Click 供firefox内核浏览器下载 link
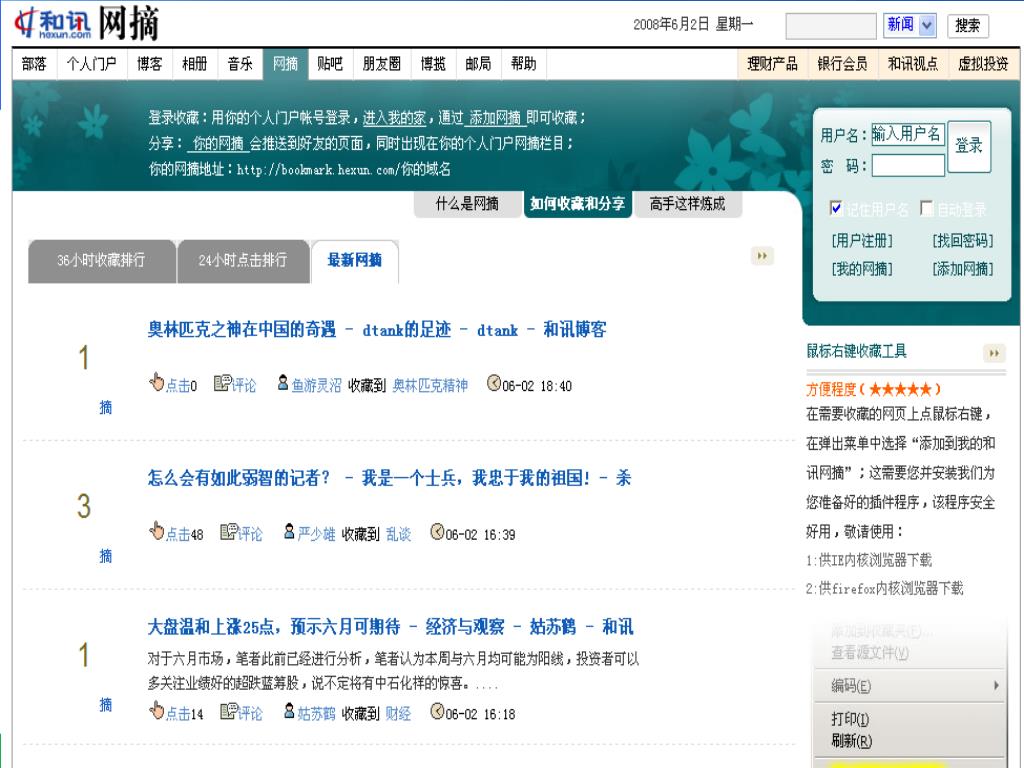Screen dimensions: 1024x768 [x=891, y=589]
